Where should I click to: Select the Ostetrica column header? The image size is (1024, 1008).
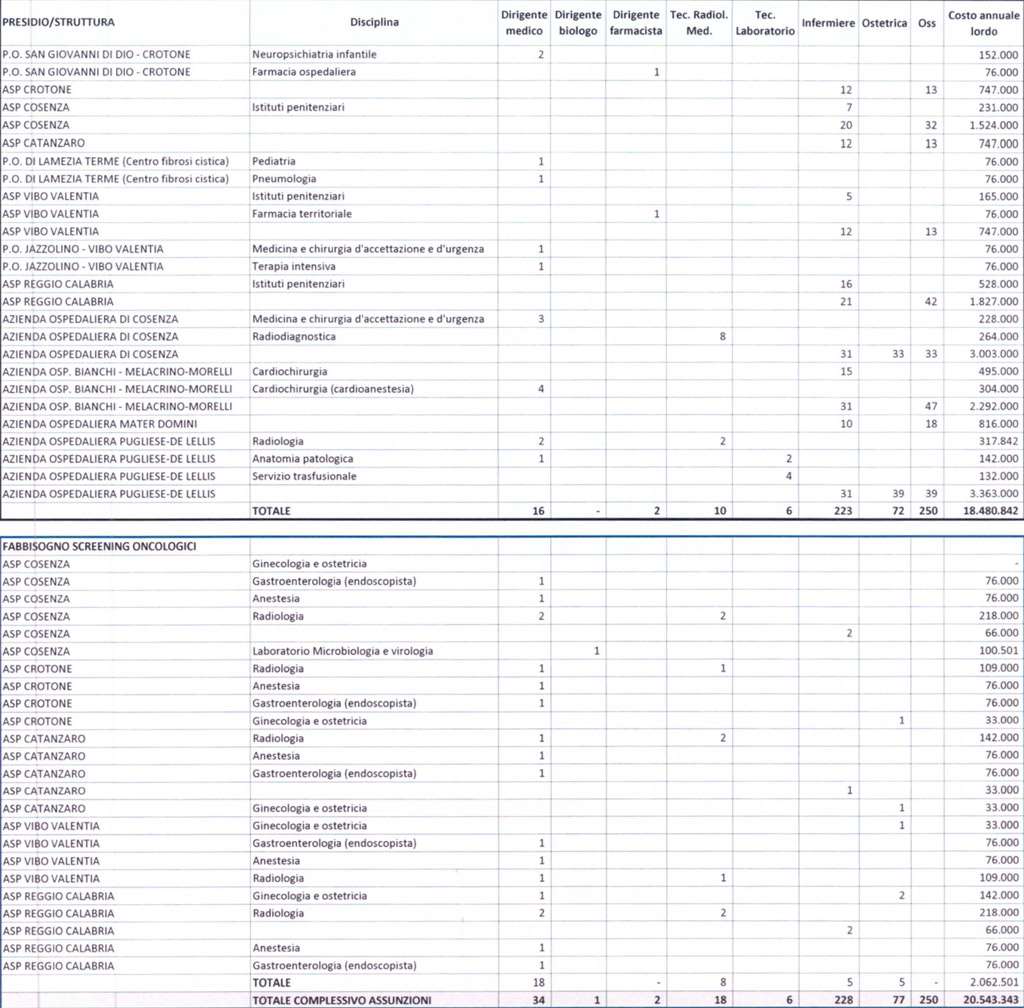point(884,23)
